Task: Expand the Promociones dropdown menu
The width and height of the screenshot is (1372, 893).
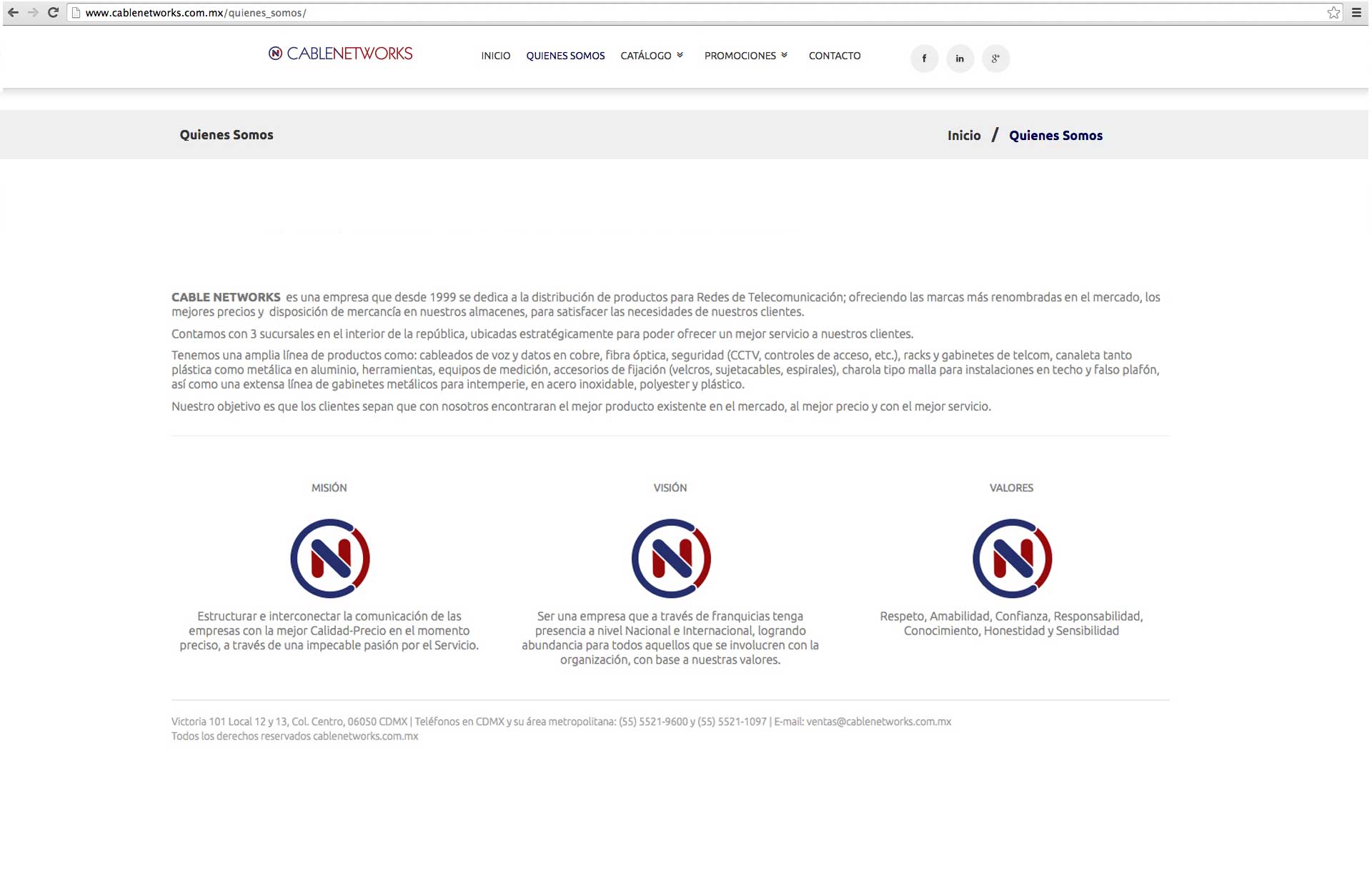Action: coord(746,56)
